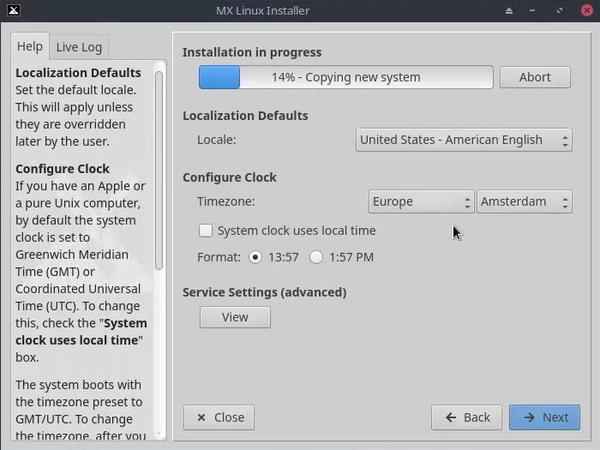Image resolution: width=600 pixels, height=450 pixels.
Task: Maximize the MX Linux Installer window
Action: (559, 11)
